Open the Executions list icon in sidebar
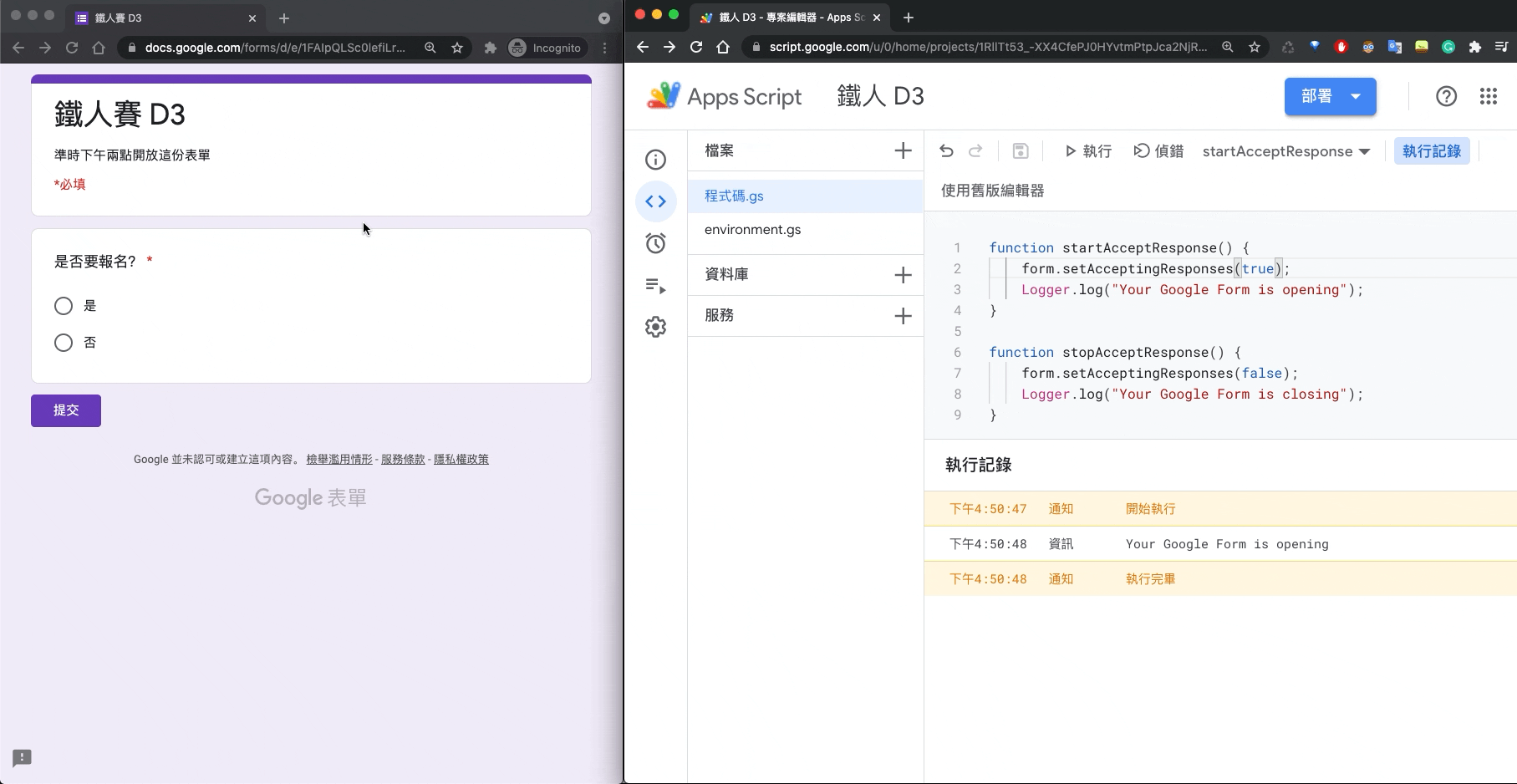This screenshot has width=1517, height=784. coord(656,286)
